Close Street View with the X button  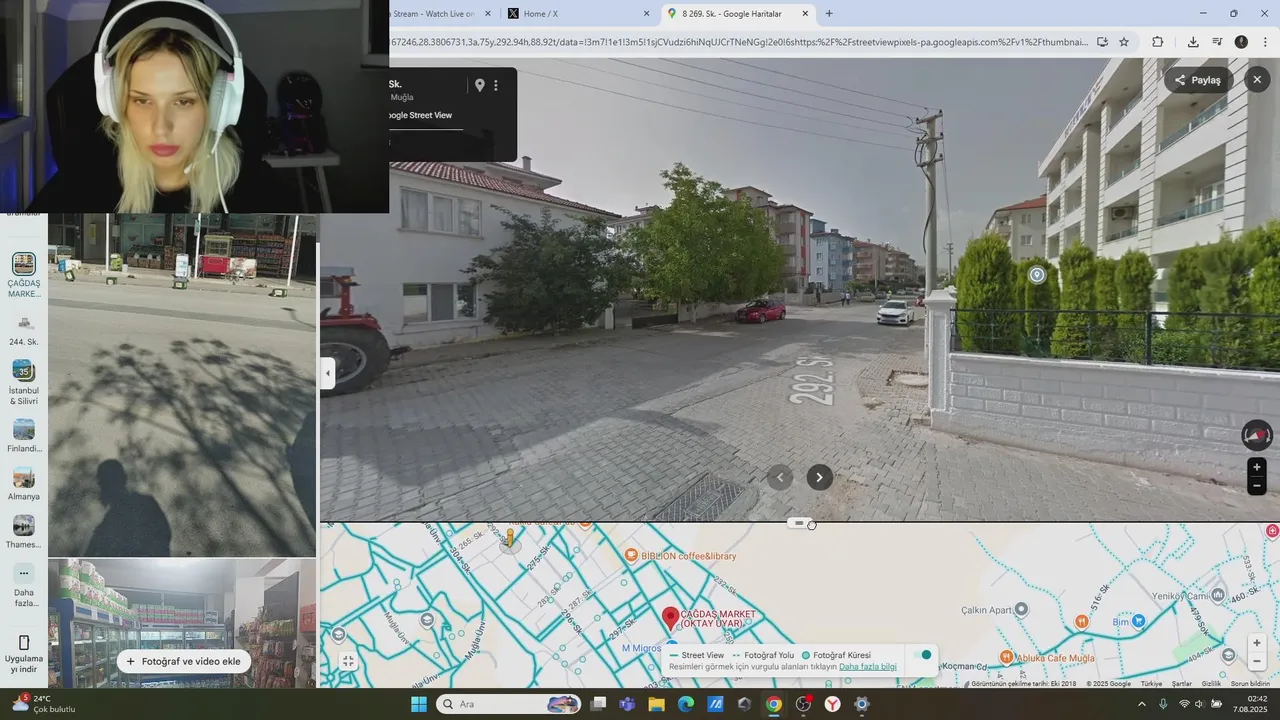coord(1257,80)
